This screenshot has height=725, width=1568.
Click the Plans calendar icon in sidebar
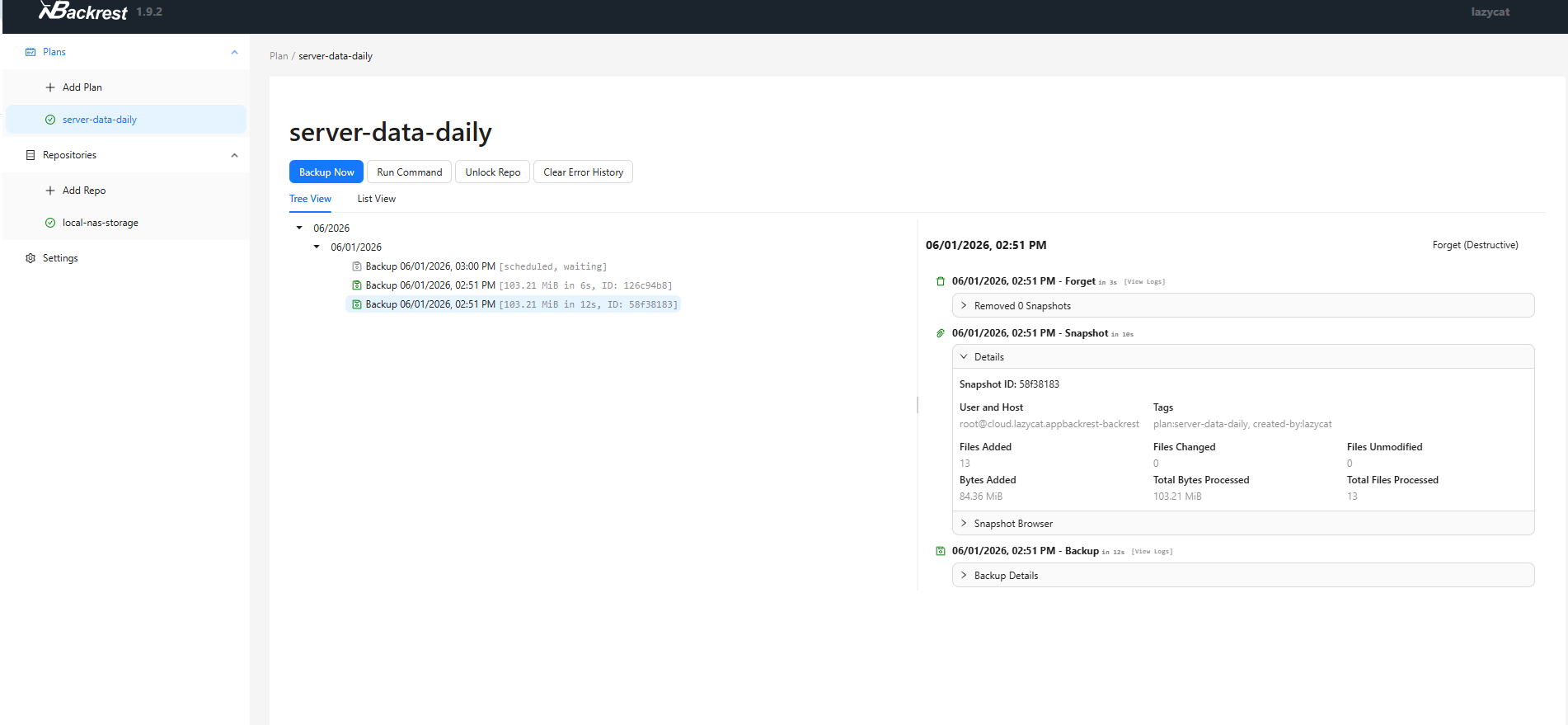tap(31, 52)
